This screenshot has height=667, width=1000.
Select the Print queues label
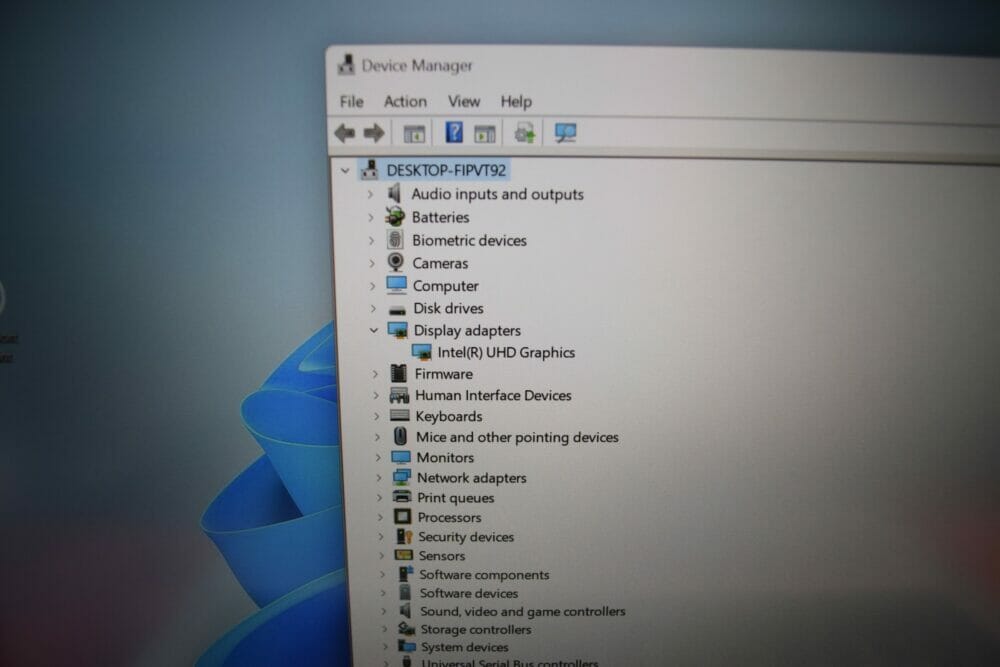(455, 497)
